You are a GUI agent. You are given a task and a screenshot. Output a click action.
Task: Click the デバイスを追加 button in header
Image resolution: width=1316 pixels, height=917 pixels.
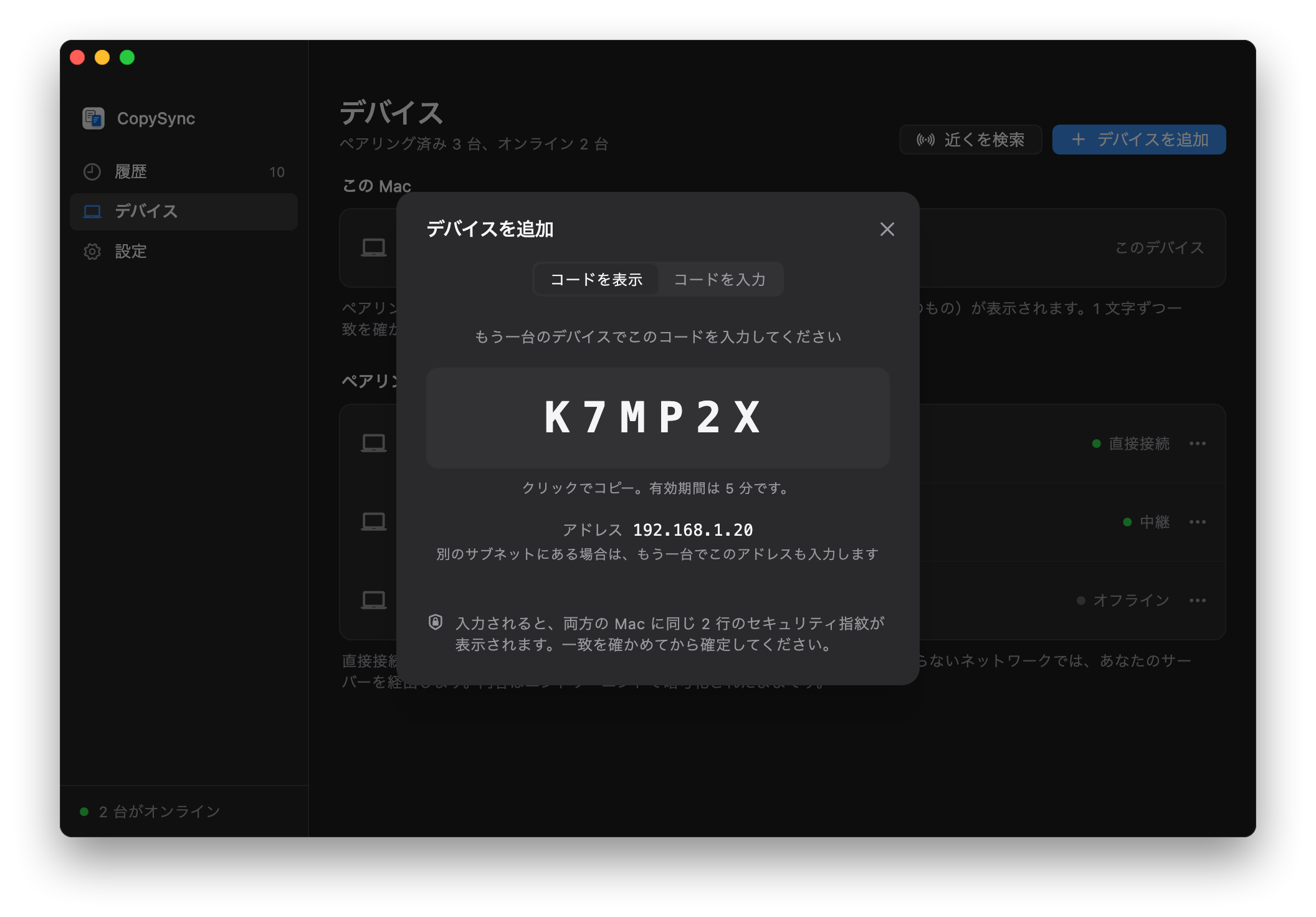(1139, 140)
